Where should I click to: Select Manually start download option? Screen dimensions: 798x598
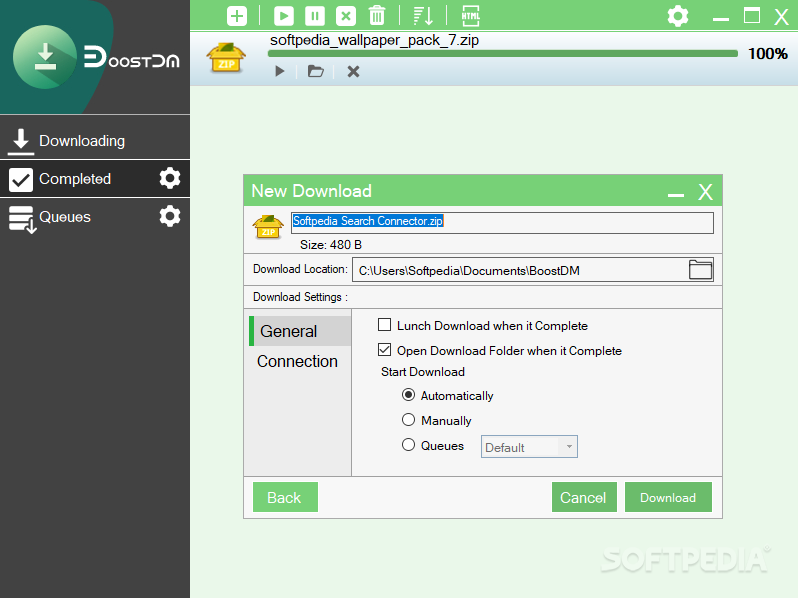408,419
